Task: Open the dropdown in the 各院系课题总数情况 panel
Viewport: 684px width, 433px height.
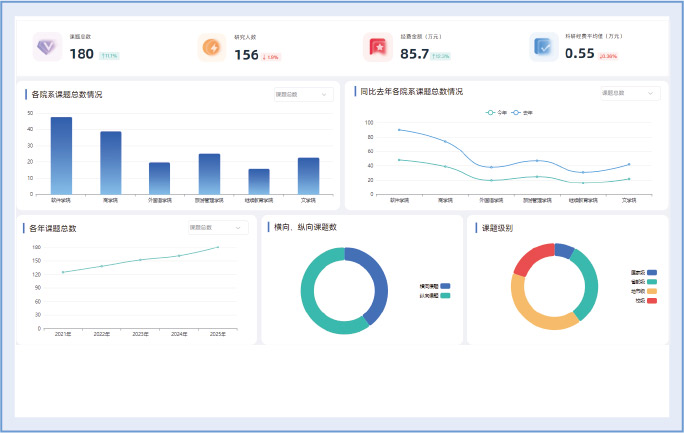Action: pos(303,94)
